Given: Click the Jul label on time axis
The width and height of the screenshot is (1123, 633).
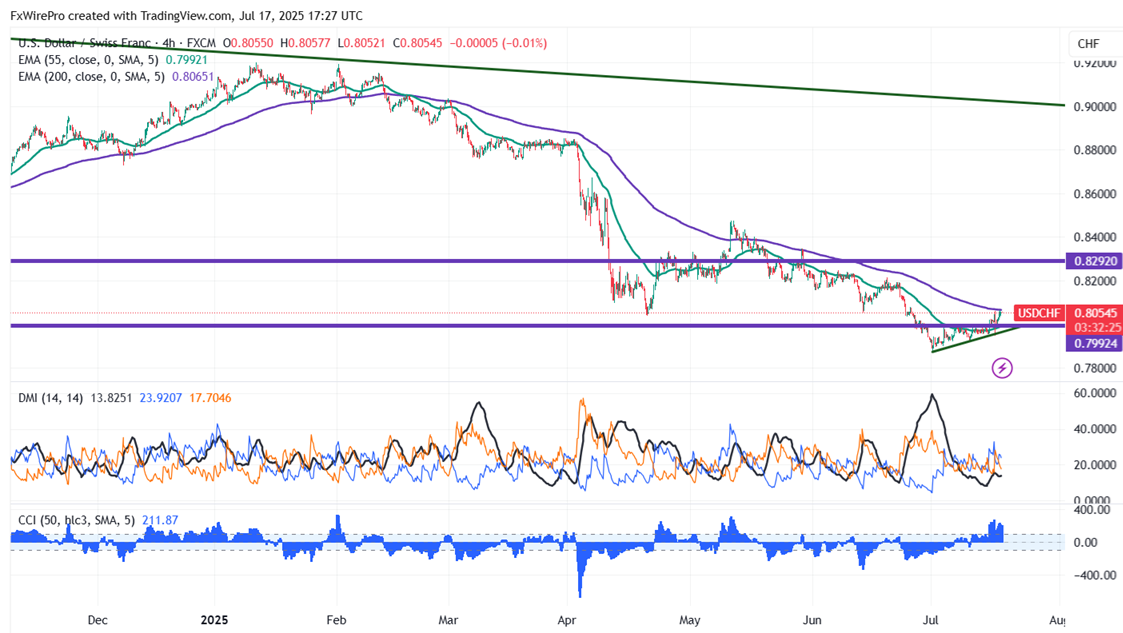Looking at the screenshot, I should point(931,619).
